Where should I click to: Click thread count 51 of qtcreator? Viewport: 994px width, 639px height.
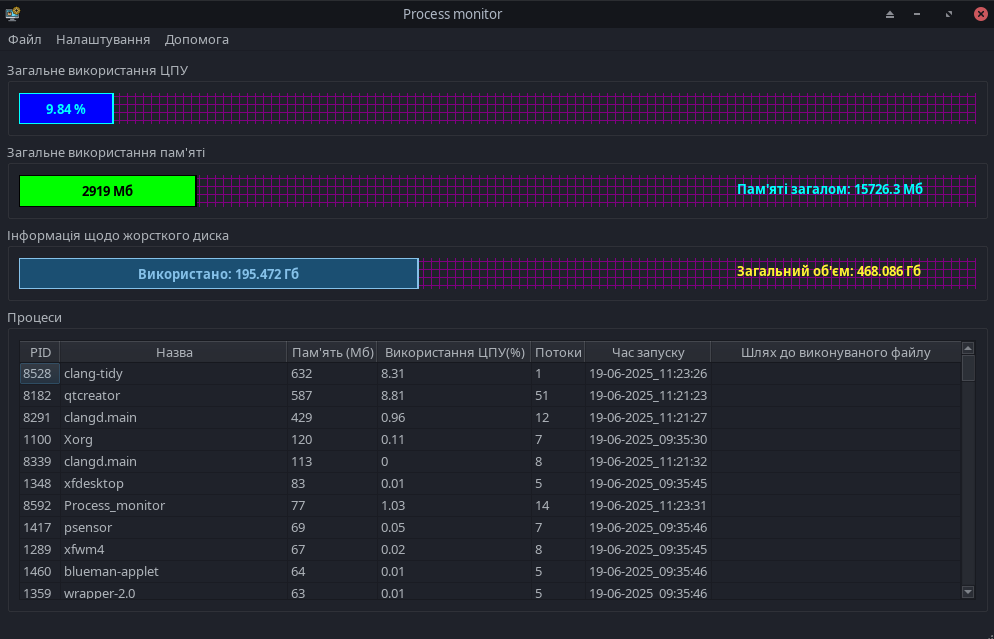[541, 396]
